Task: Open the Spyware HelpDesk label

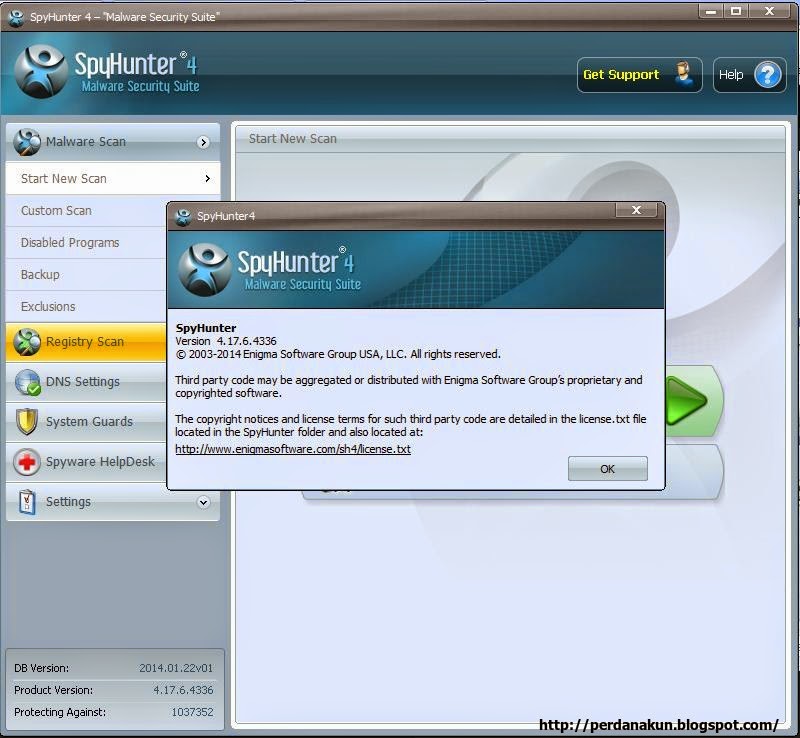Action: [x=100, y=461]
